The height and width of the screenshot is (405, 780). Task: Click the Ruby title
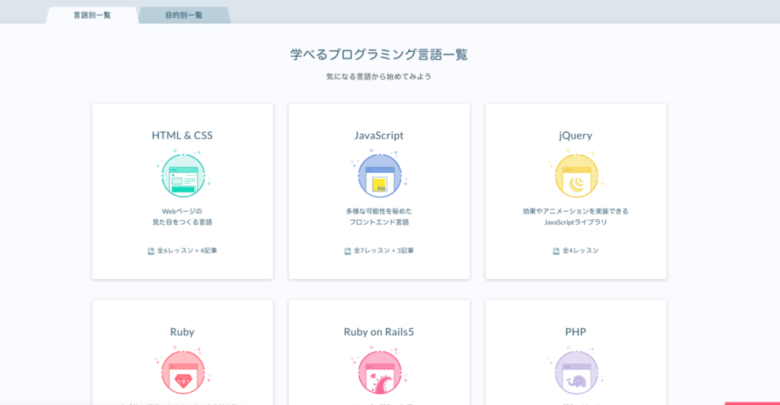coord(182,332)
